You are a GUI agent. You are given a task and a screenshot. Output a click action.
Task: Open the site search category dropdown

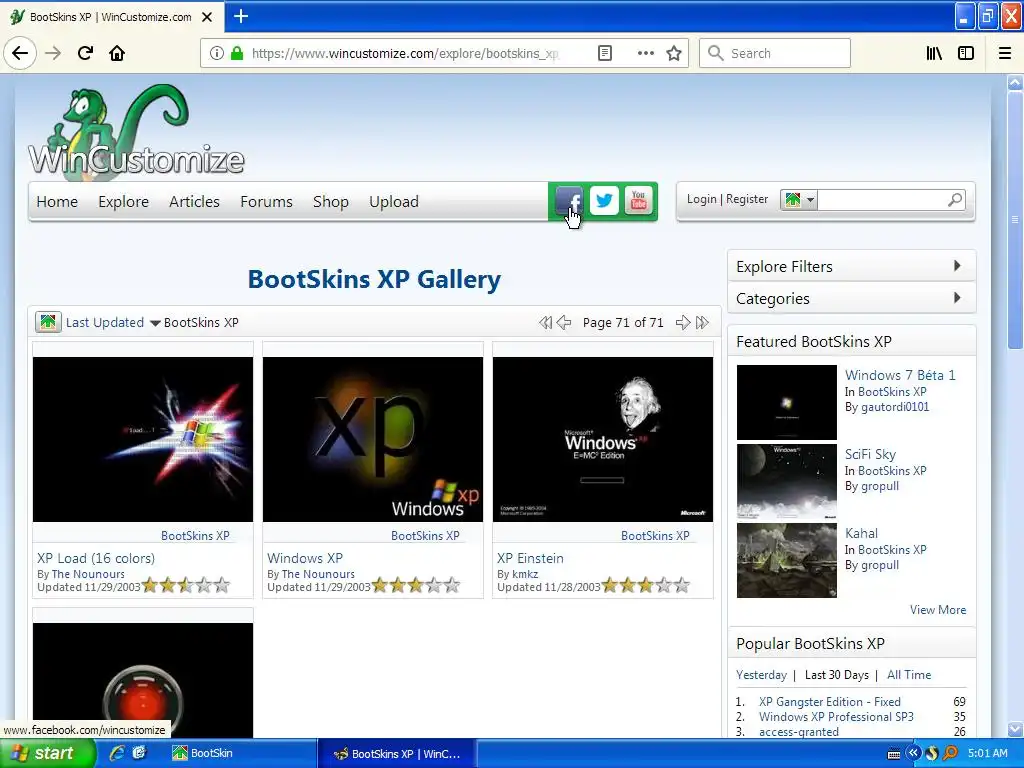[x=799, y=200]
